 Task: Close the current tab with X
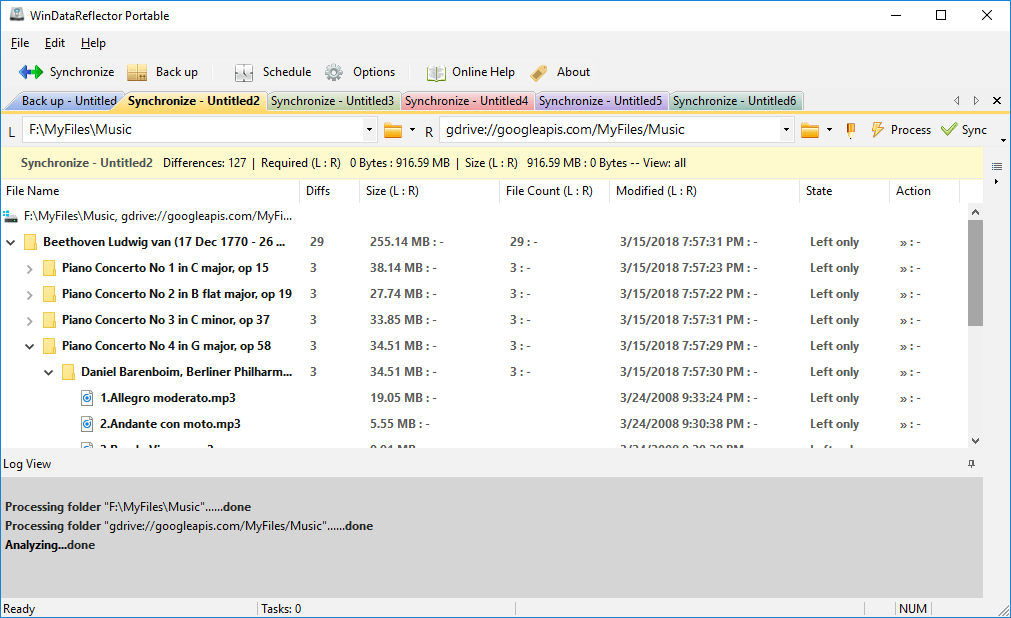click(997, 101)
